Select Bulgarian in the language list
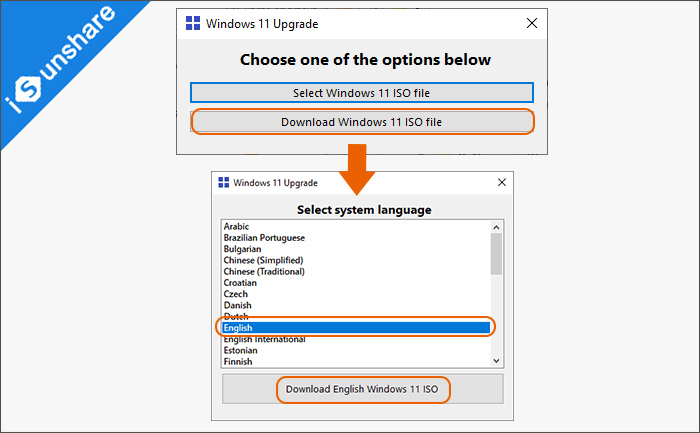This screenshot has height=433, width=700. click(x=356, y=249)
